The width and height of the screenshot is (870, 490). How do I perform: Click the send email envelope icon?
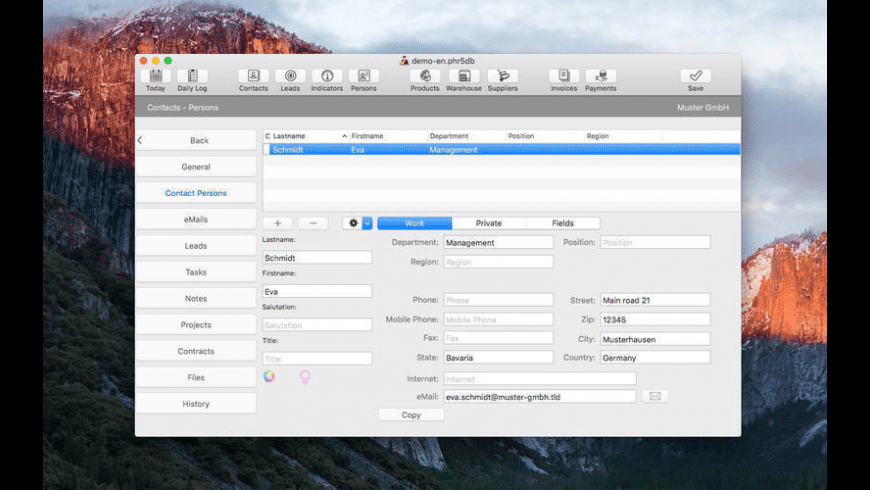click(655, 396)
